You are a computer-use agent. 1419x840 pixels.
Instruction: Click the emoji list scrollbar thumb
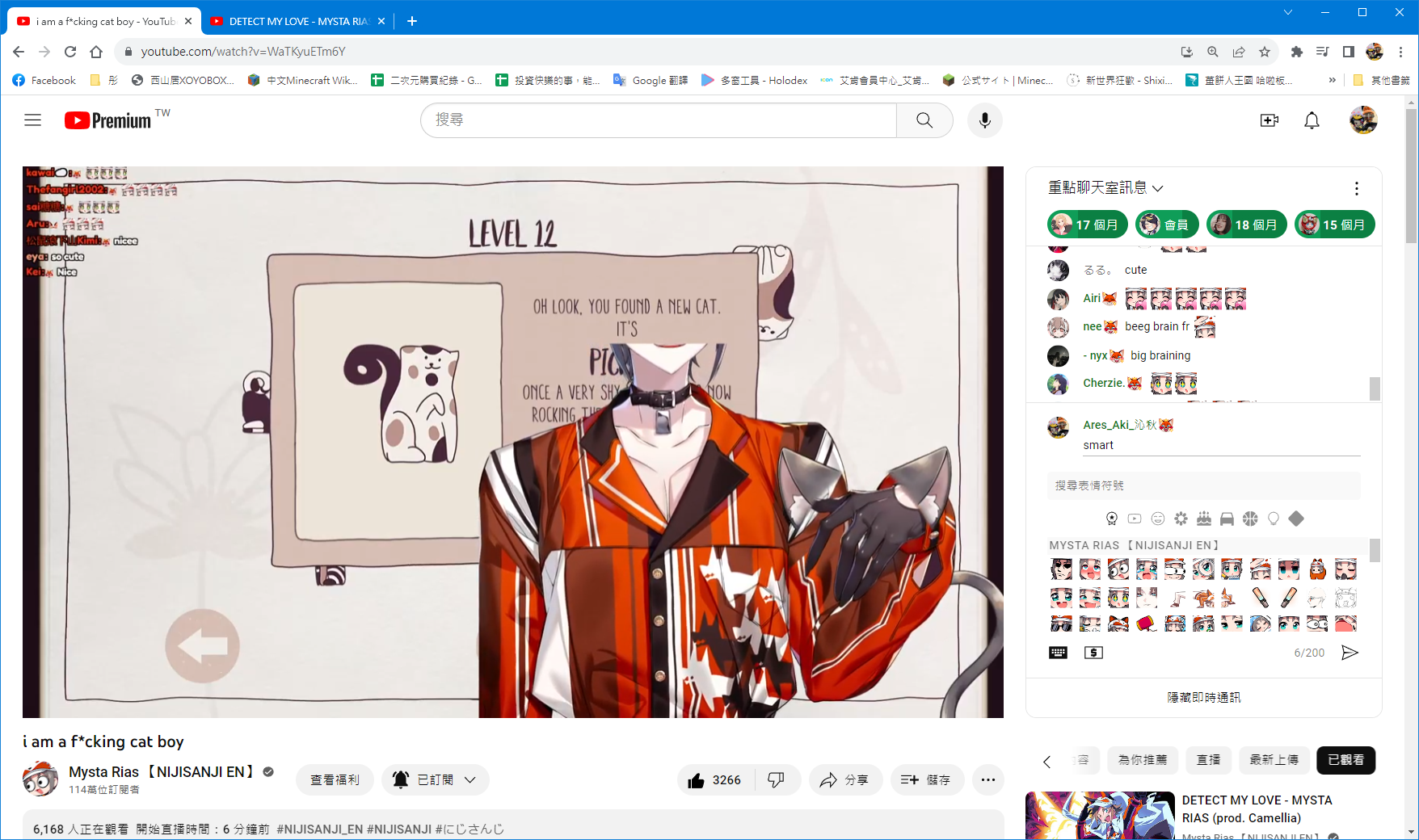click(1375, 551)
